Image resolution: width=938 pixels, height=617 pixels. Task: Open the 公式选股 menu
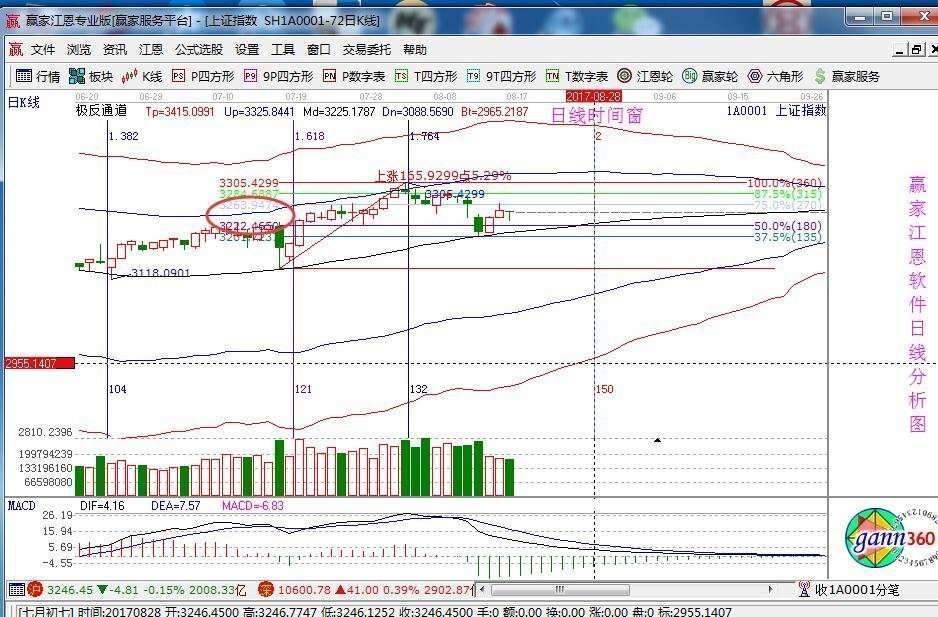tap(199, 50)
